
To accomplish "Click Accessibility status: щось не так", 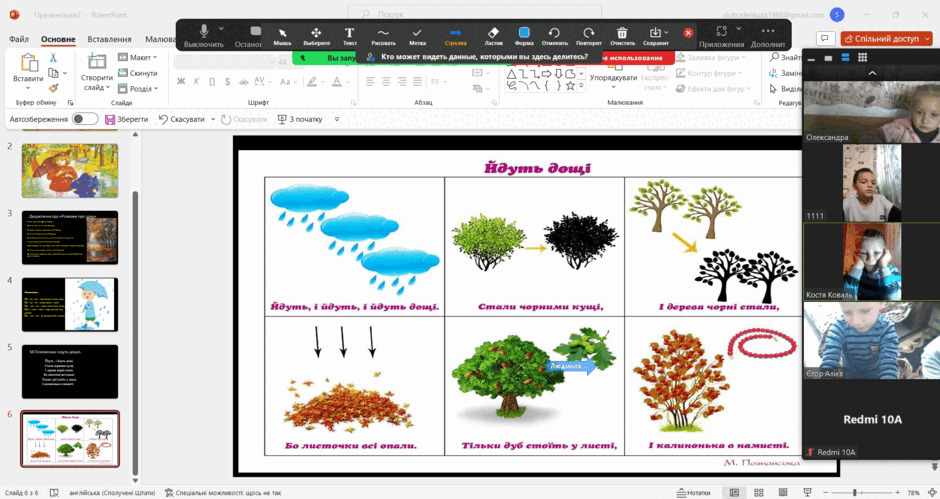I will click(222, 492).
